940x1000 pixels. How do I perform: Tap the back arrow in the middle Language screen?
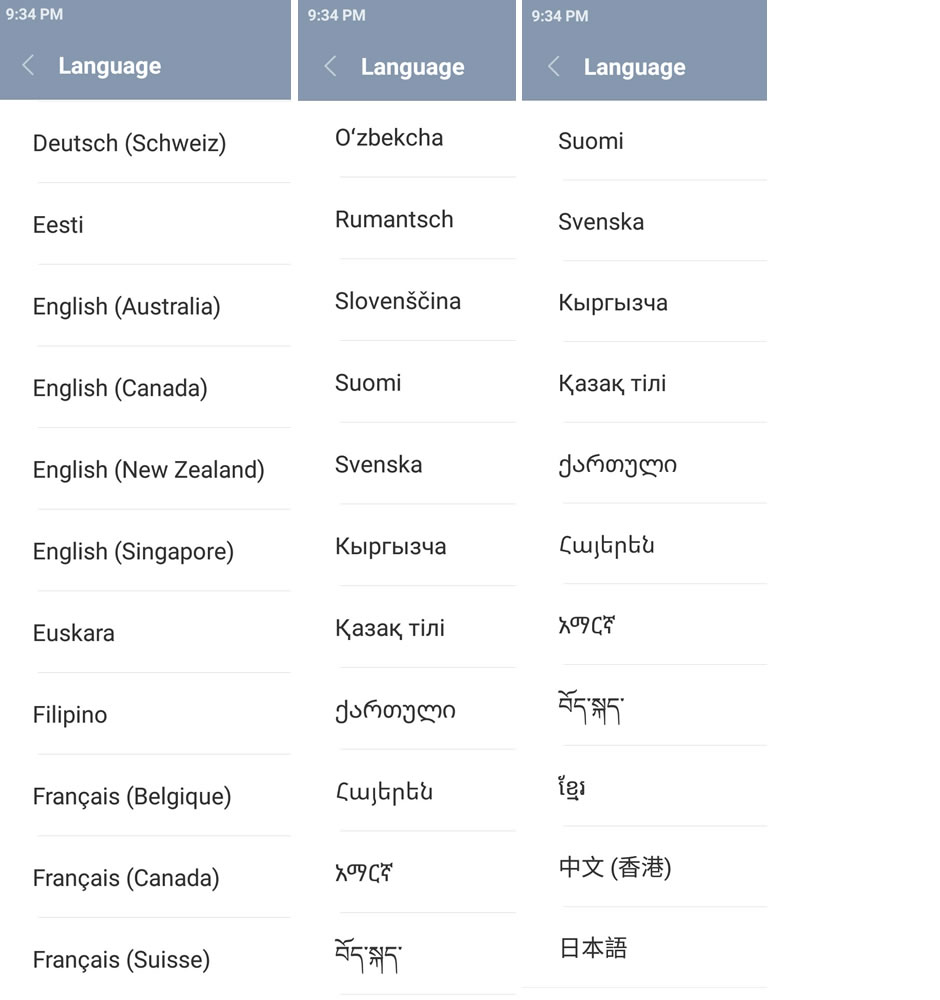click(x=330, y=67)
